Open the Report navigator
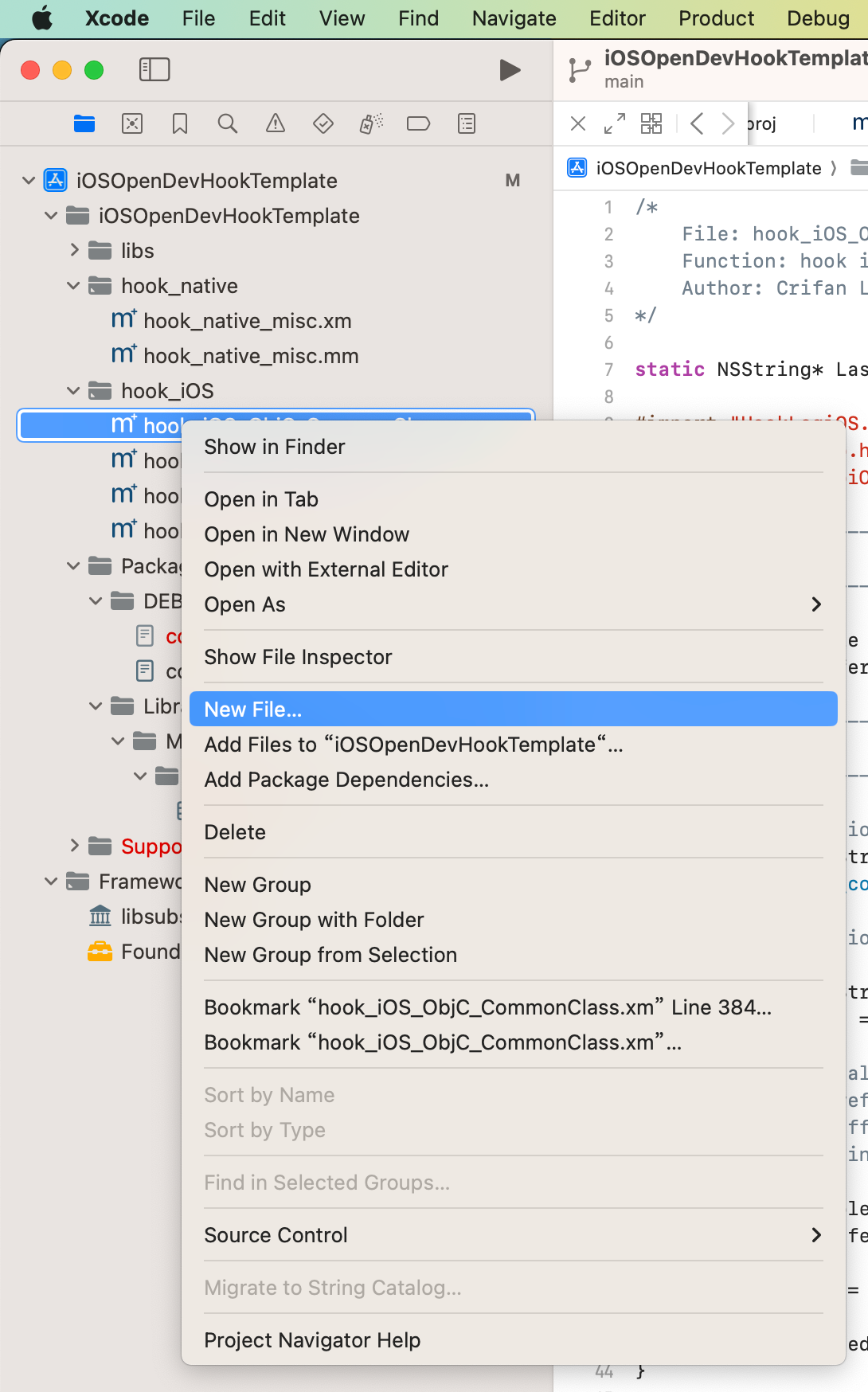The image size is (868, 1392). click(467, 123)
